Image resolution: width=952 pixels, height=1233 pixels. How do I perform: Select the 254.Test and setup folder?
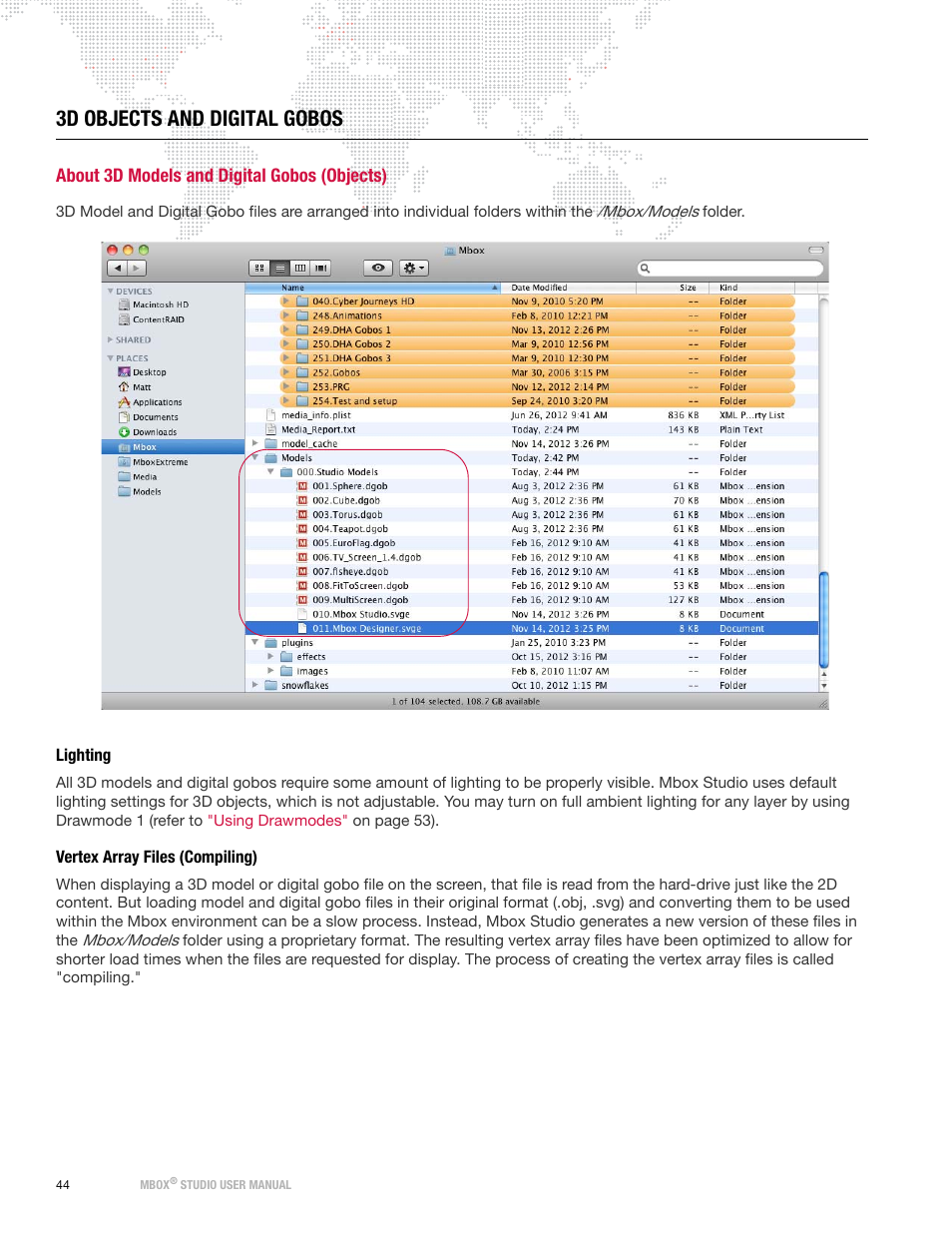537,401
